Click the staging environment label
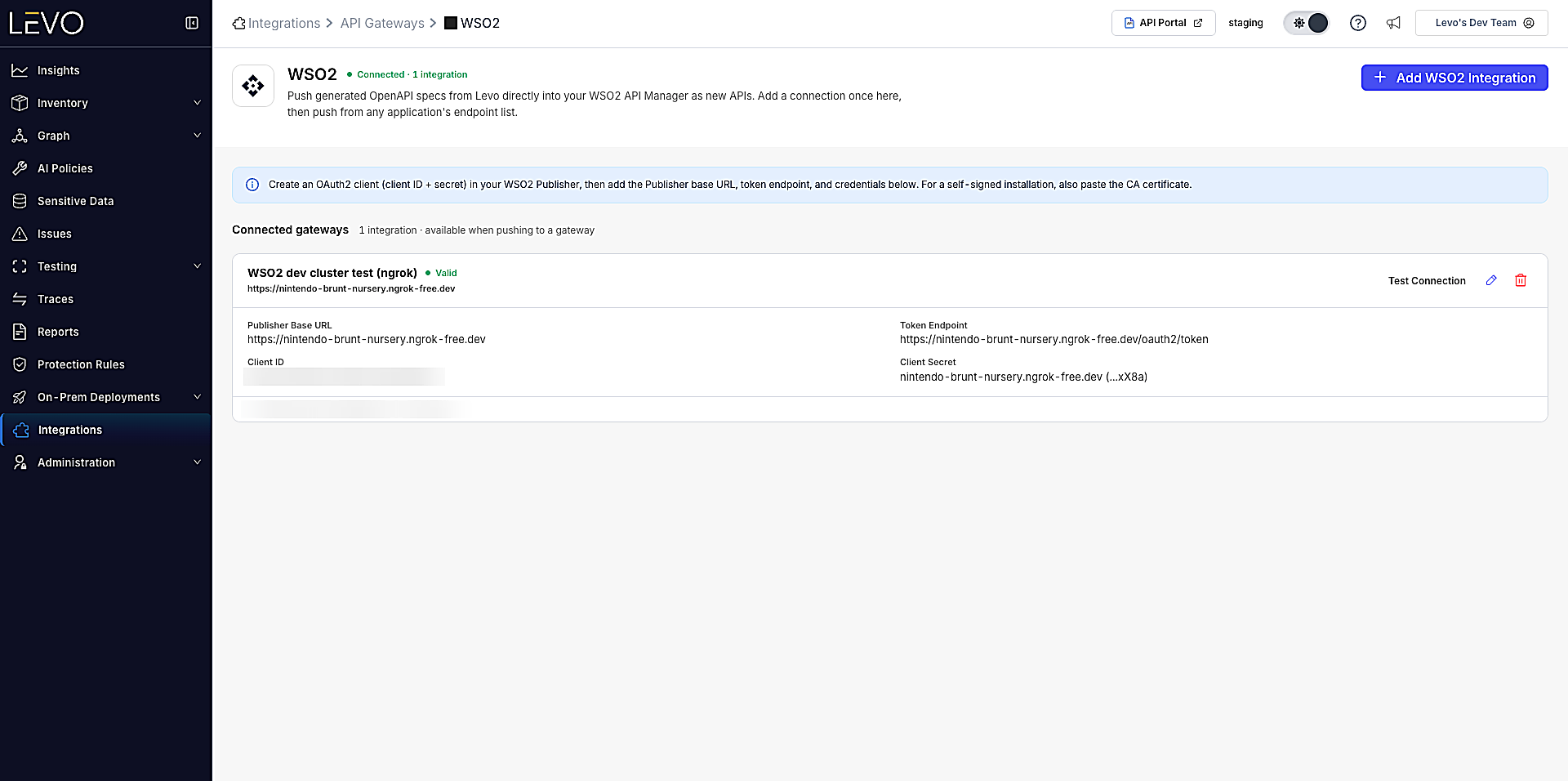The height and width of the screenshot is (781, 1568). click(x=1245, y=23)
